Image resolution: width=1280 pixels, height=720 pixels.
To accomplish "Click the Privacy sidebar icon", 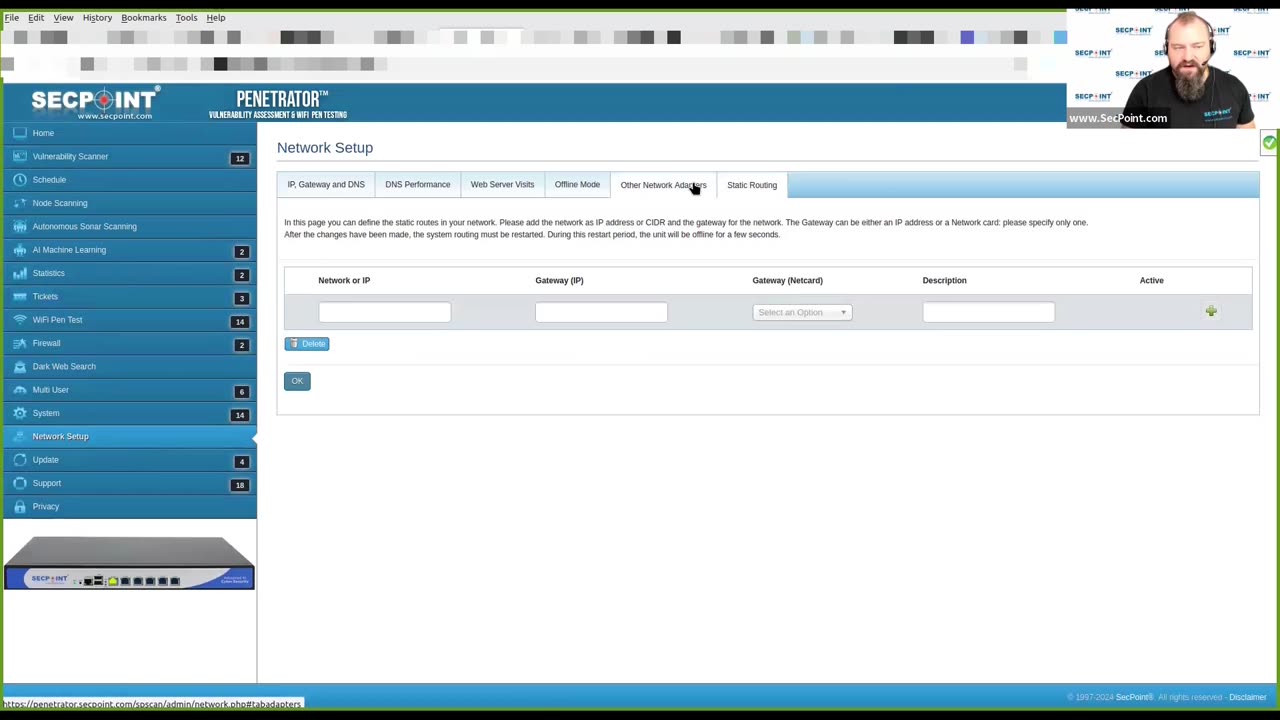I will pos(19,506).
